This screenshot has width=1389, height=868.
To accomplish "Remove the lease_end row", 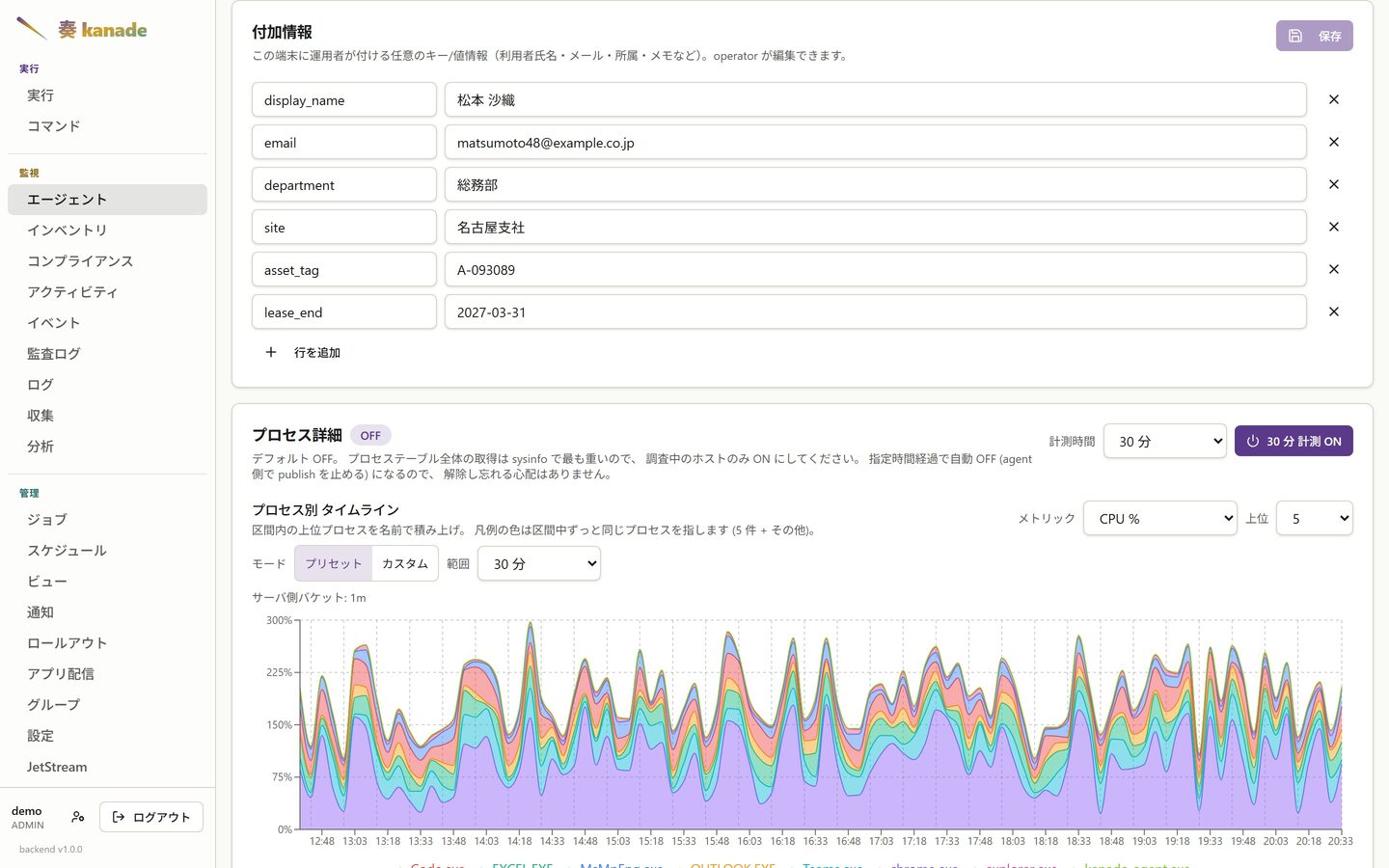I will [1334, 312].
